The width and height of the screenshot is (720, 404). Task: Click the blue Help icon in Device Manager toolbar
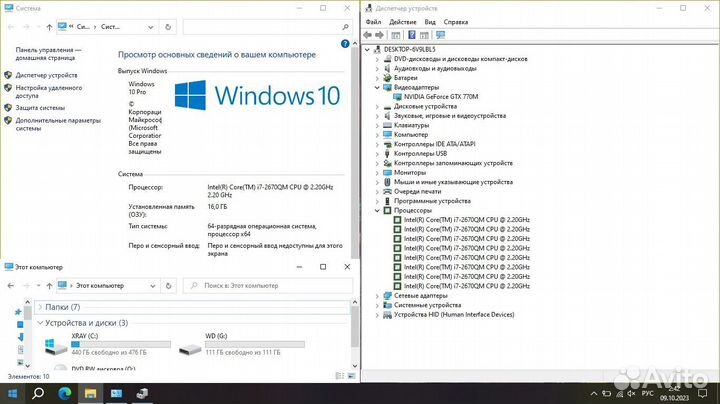pos(412,35)
